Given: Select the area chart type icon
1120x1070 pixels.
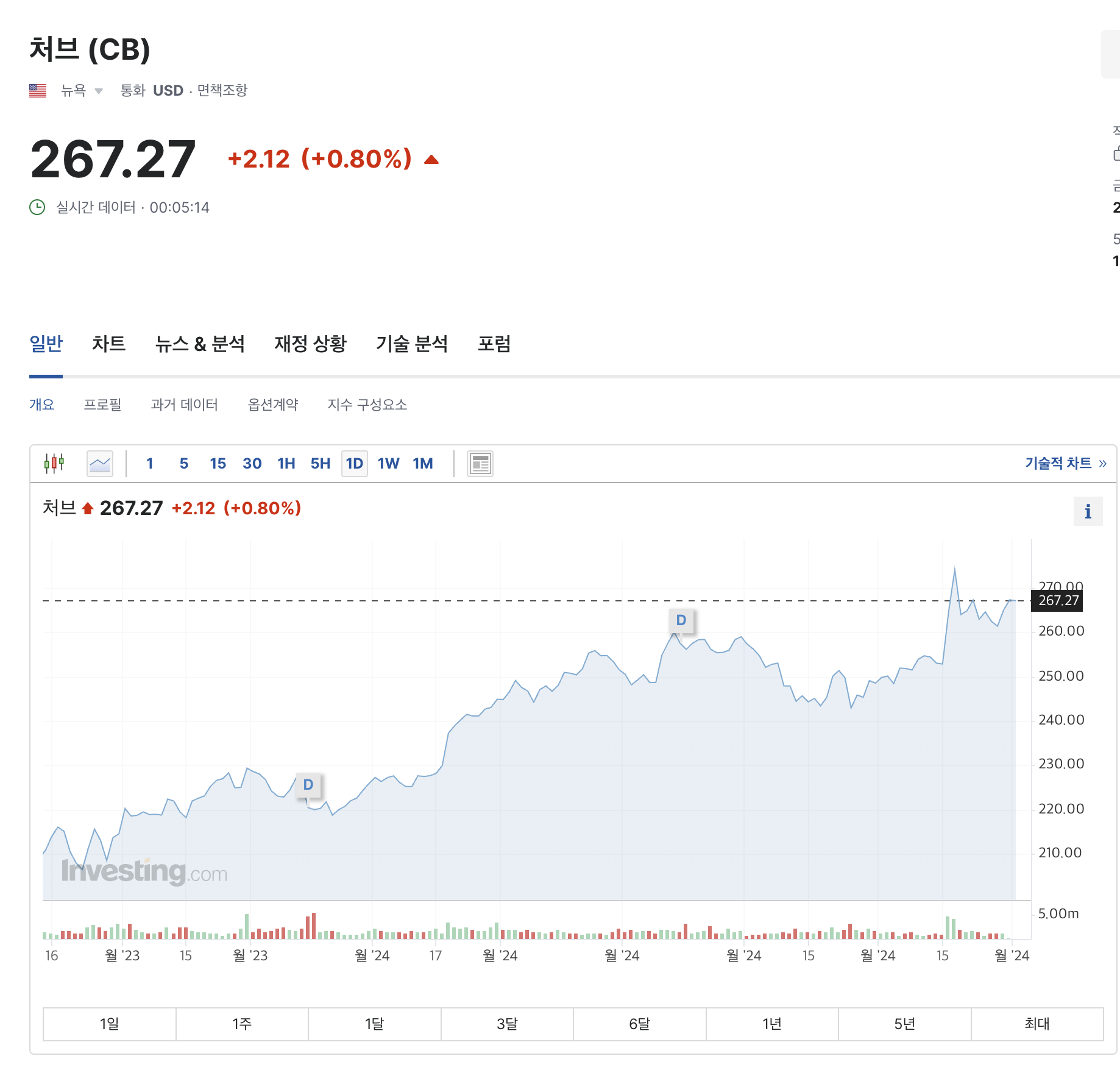Looking at the screenshot, I should pos(99,463).
